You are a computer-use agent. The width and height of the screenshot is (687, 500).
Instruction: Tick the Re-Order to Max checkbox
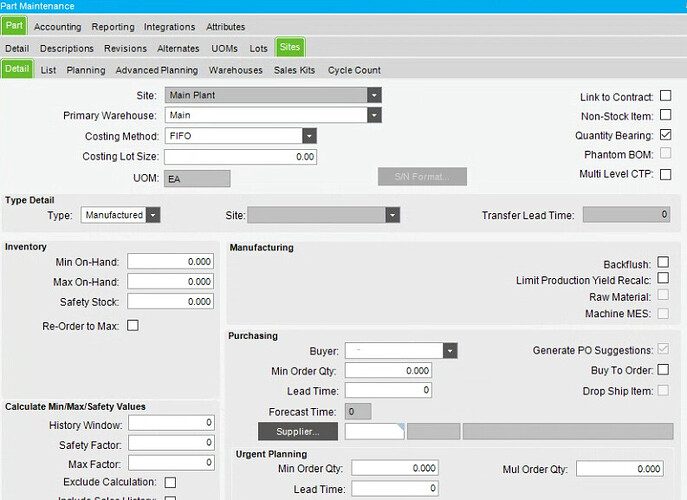(133, 326)
